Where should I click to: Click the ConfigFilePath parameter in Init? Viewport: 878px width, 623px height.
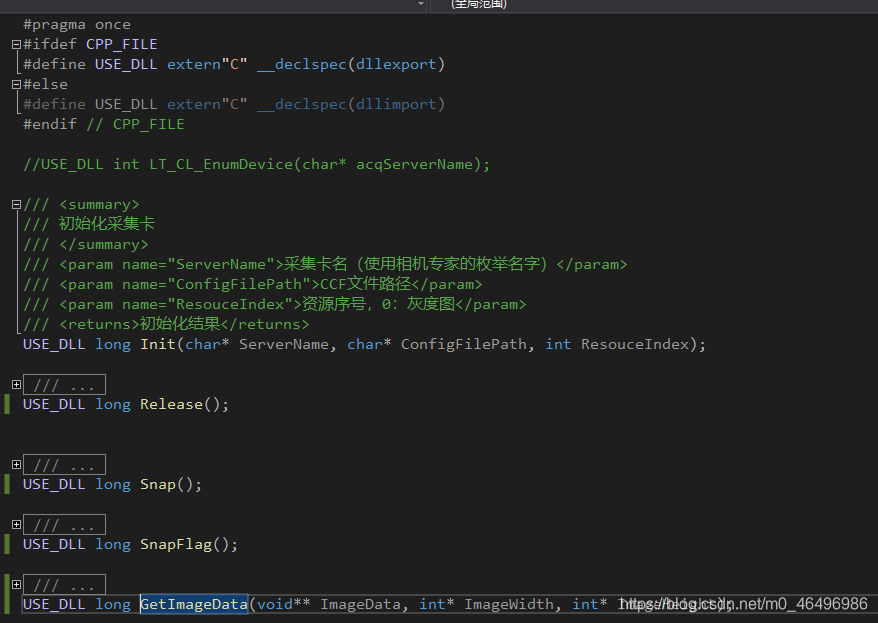[464, 344]
